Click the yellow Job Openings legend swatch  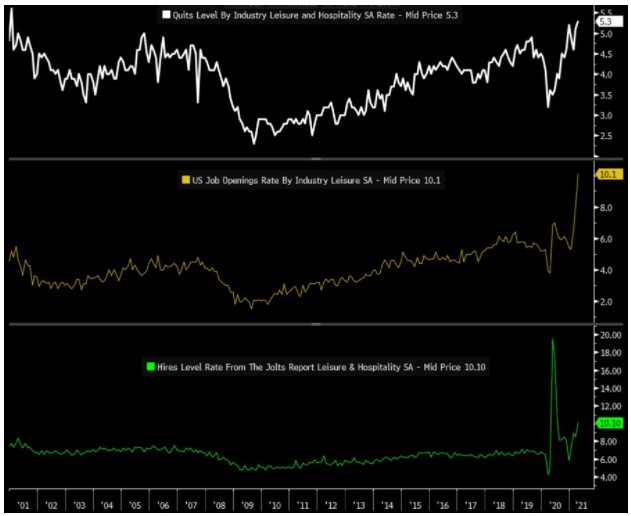[186, 180]
